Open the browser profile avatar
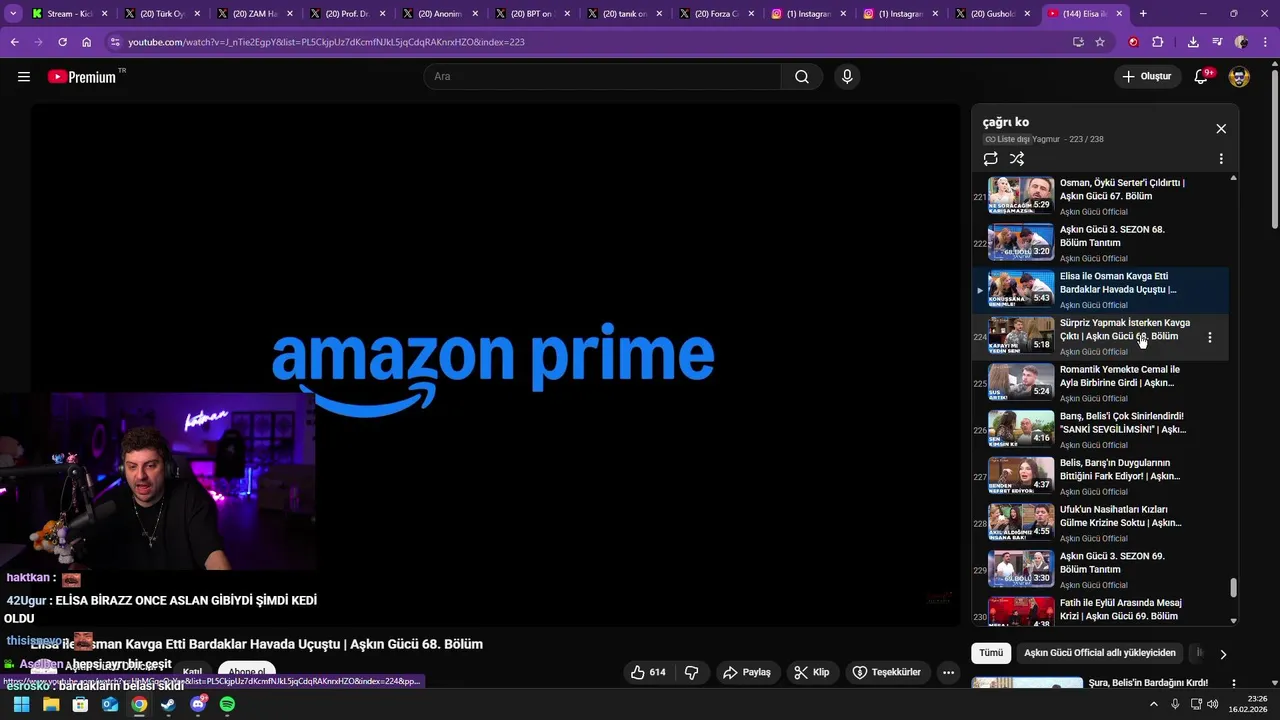 coord(1241,42)
